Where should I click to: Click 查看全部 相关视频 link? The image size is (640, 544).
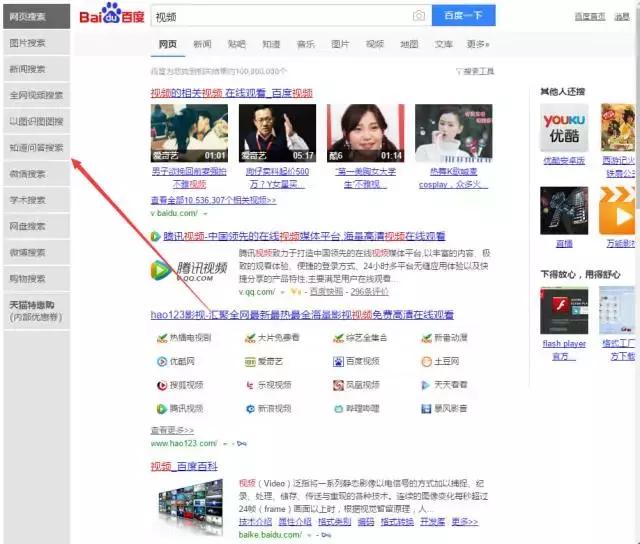click(x=213, y=200)
